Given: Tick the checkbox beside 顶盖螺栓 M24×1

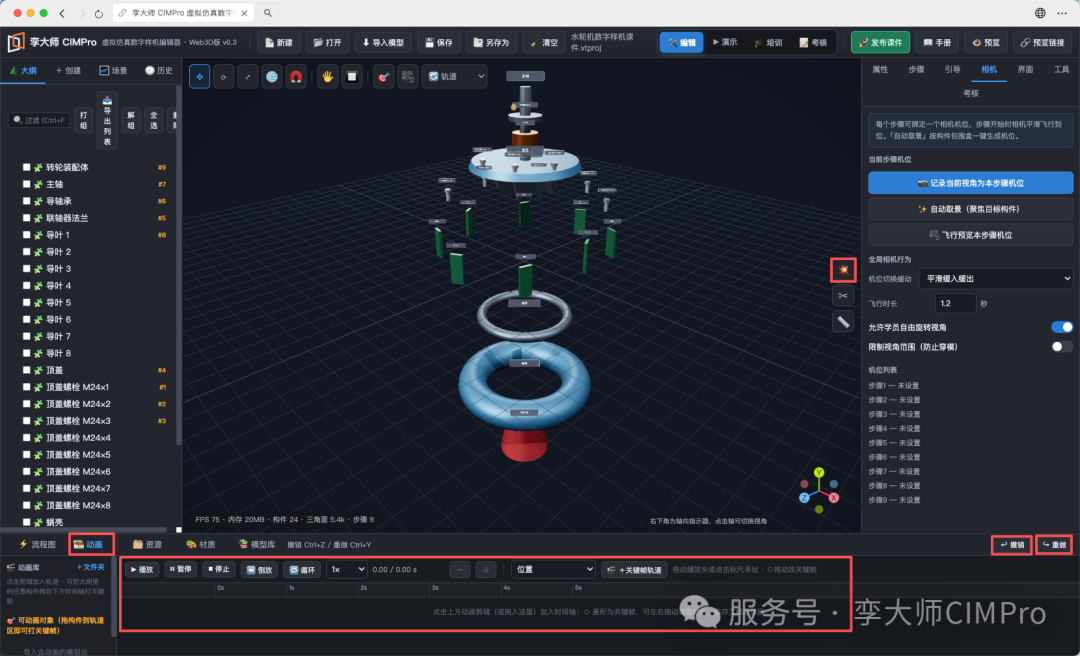Looking at the screenshot, I should pos(27,387).
